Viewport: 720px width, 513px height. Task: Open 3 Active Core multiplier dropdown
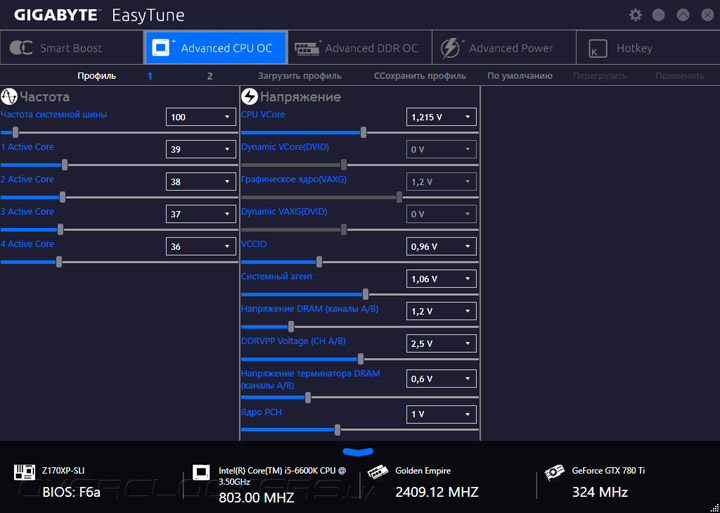point(201,214)
